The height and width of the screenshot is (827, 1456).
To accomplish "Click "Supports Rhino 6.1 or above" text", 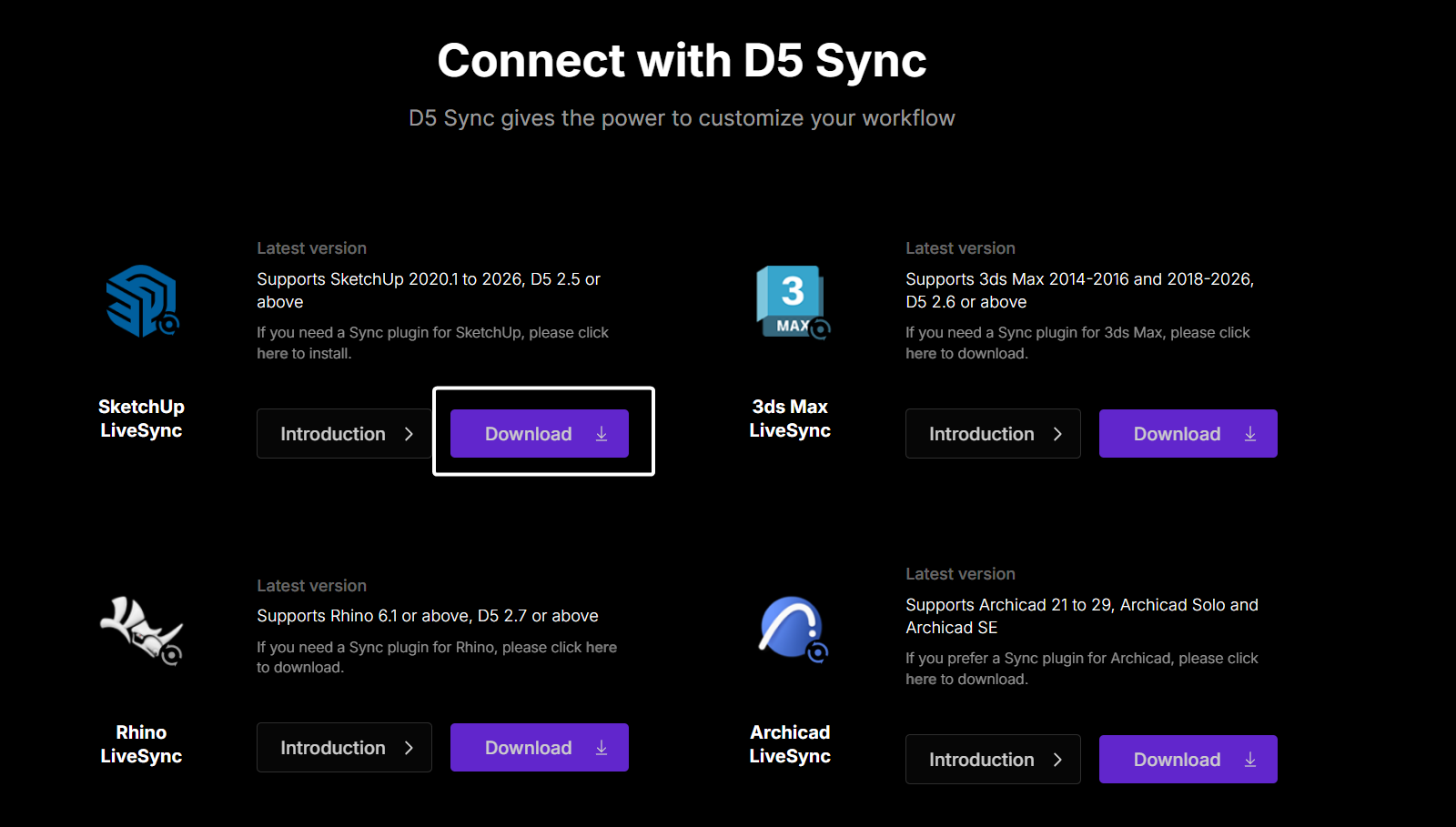I will 428,616.
